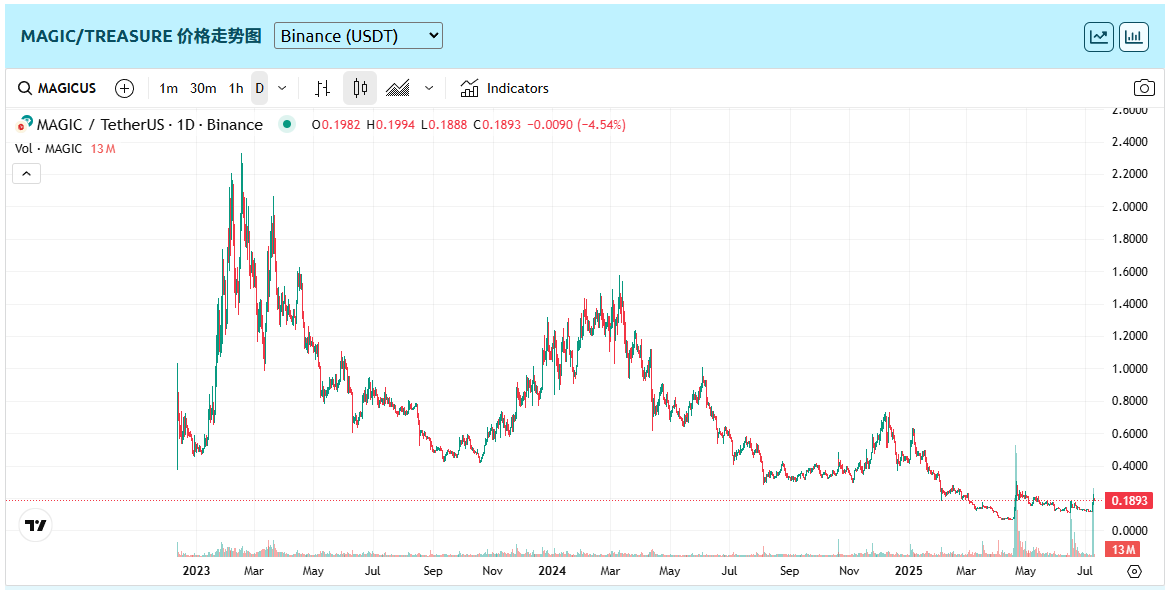The image size is (1170, 590).
Task: Collapse the chart legend with caret button
Action: [x=27, y=174]
